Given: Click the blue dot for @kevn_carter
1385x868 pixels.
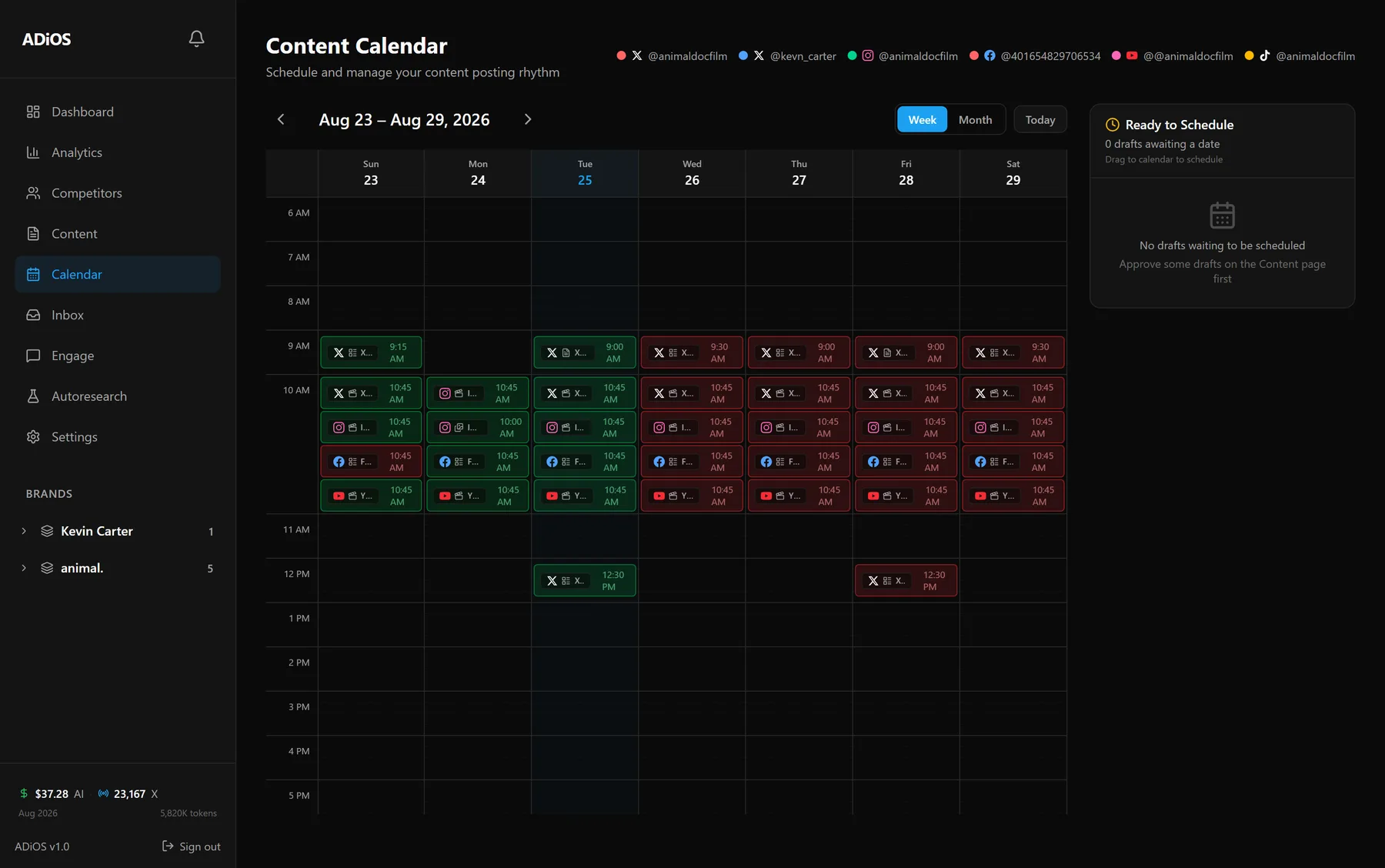Looking at the screenshot, I should (x=743, y=55).
